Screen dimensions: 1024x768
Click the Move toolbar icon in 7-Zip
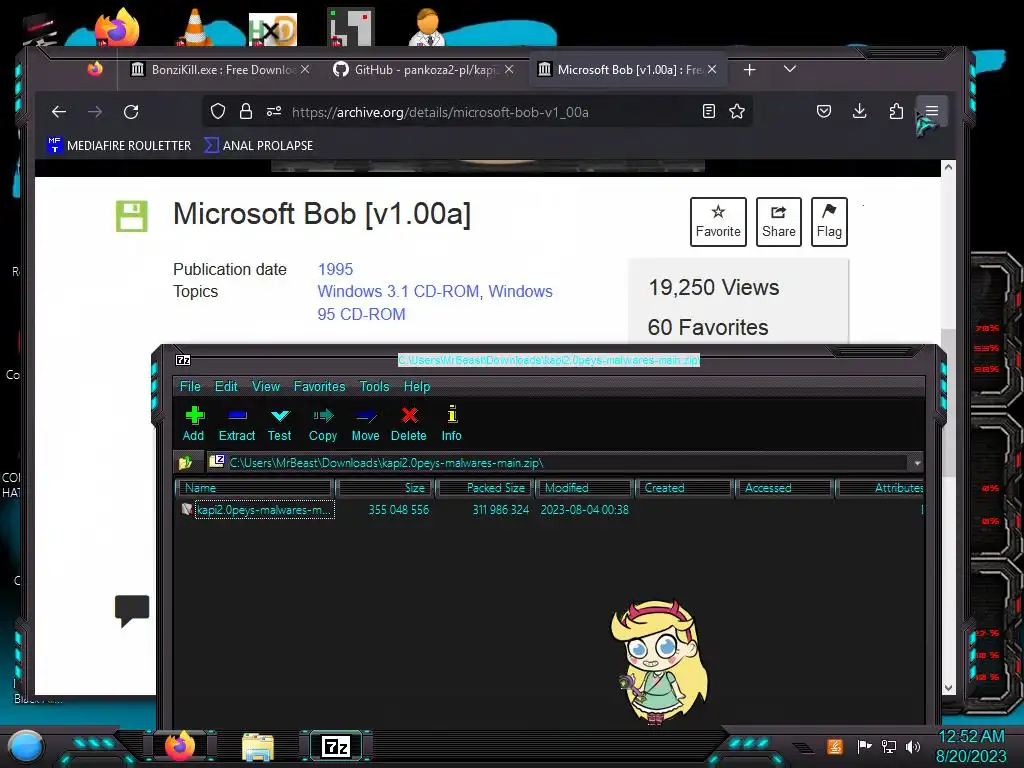[x=365, y=423]
